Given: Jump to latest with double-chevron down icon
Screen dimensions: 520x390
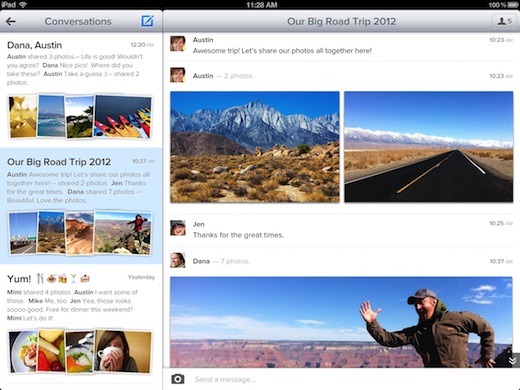Looking at the screenshot, I should 512,360.
